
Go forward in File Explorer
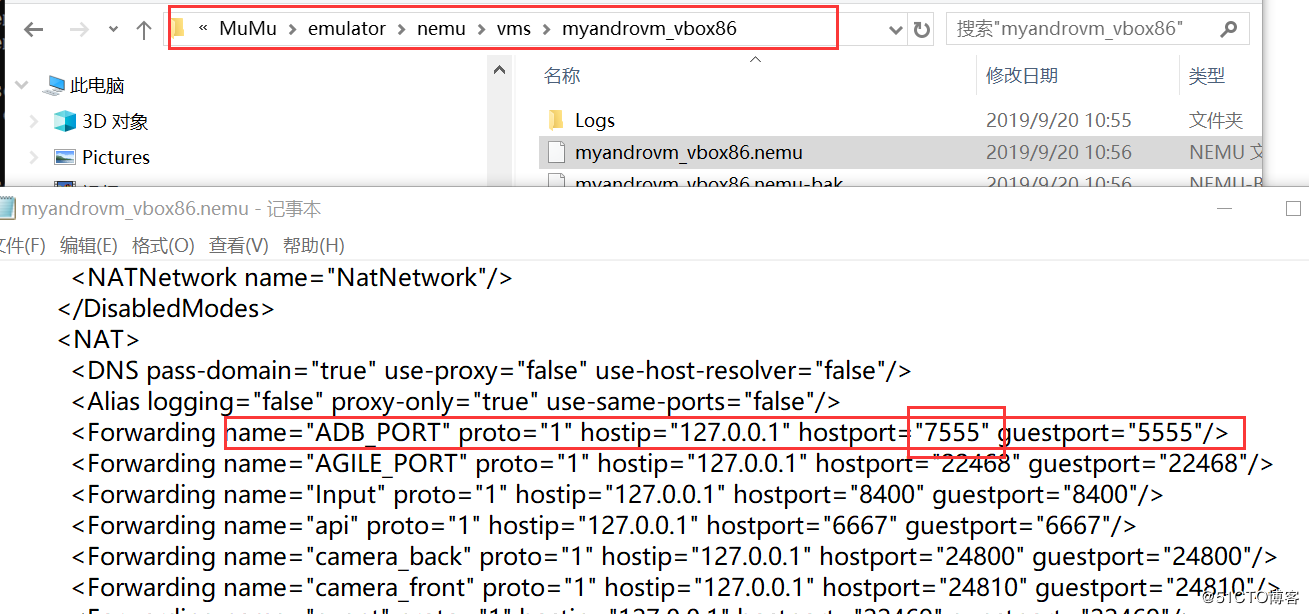point(80,30)
